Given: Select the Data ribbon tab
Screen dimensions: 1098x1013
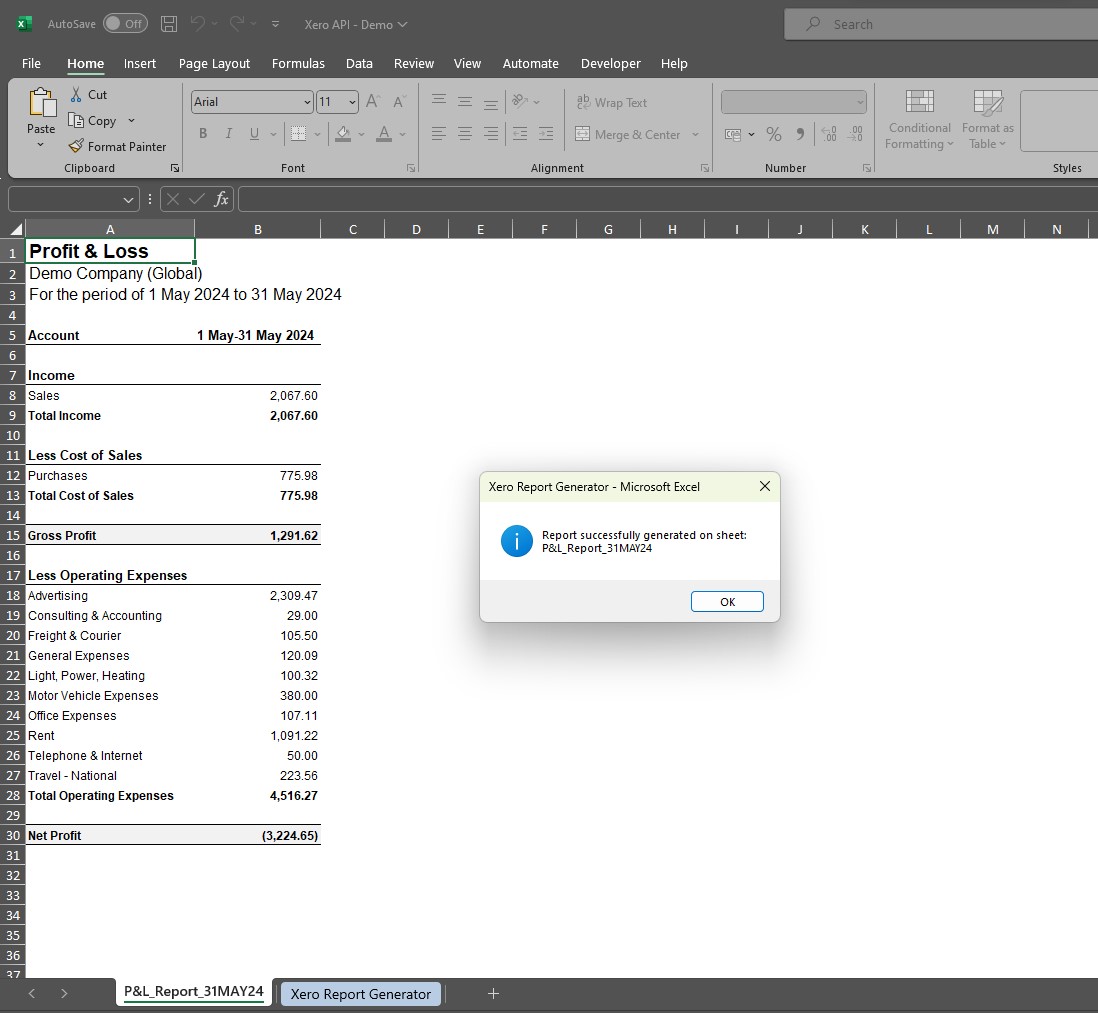Looking at the screenshot, I should pyautogui.click(x=359, y=64).
